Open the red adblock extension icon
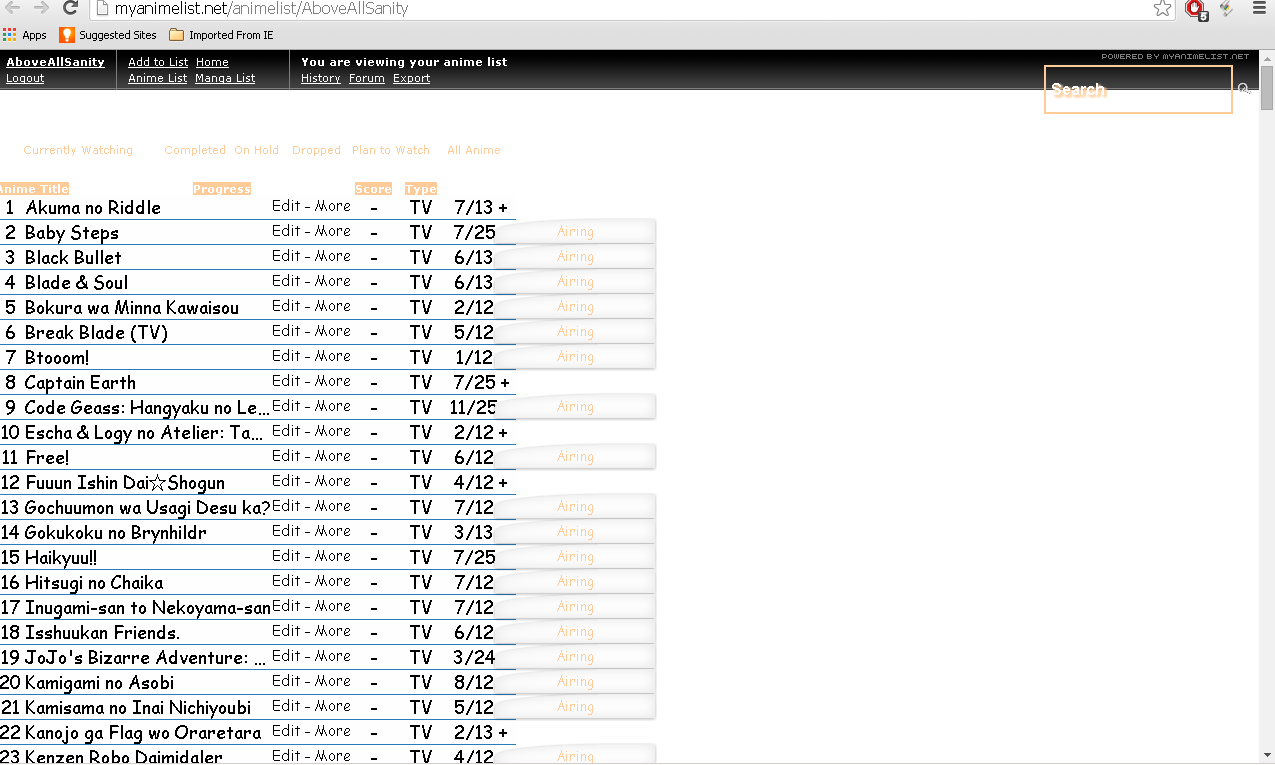 (x=1194, y=9)
